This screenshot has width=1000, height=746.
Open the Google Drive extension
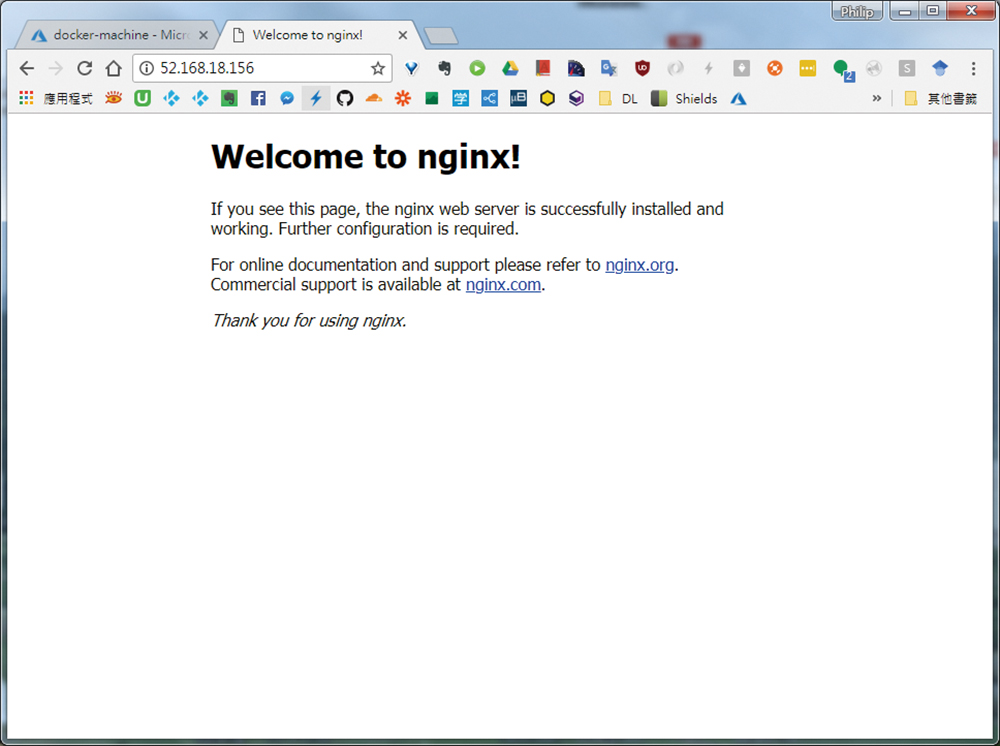pos(510,68)
